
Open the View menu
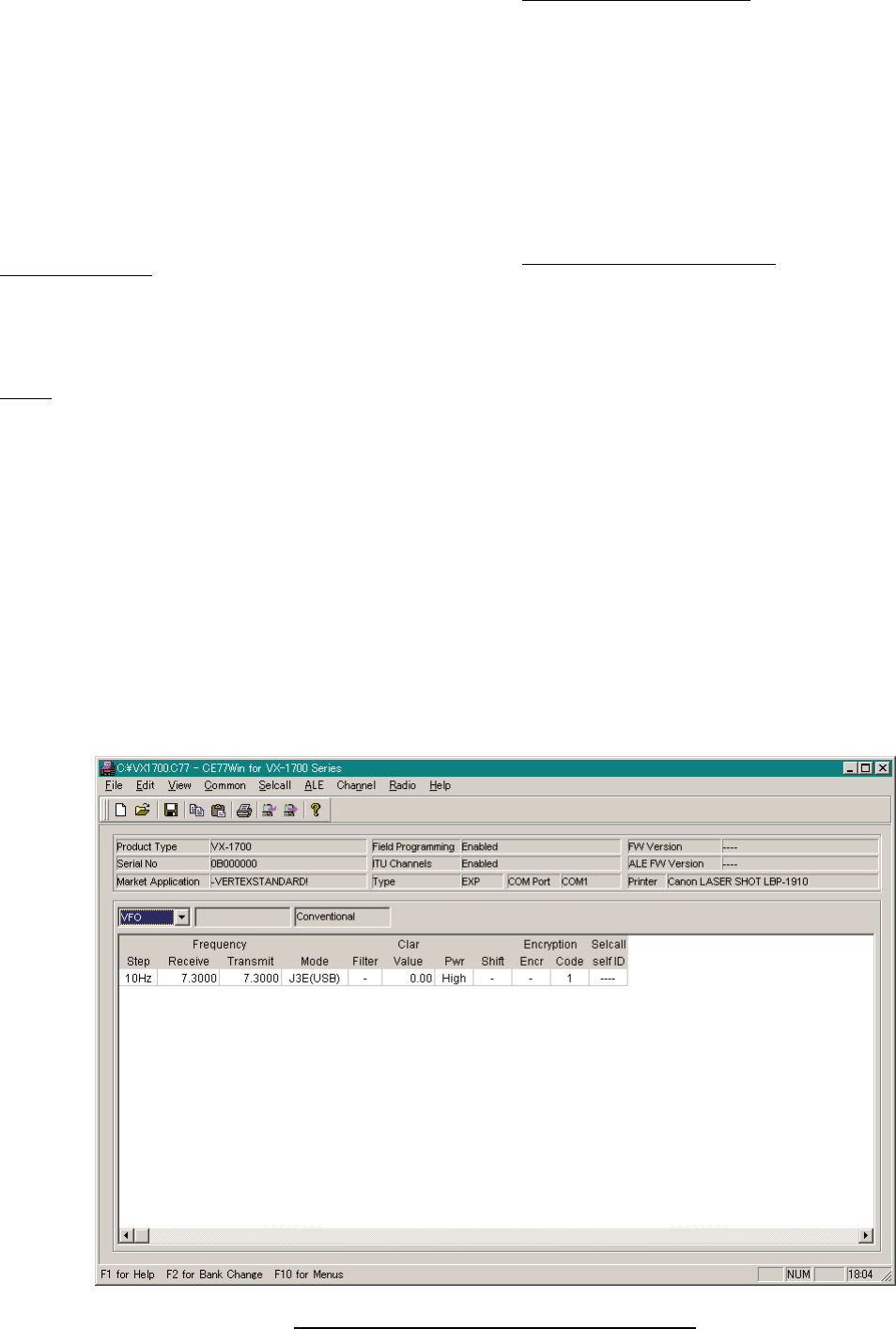pos(179,785)
